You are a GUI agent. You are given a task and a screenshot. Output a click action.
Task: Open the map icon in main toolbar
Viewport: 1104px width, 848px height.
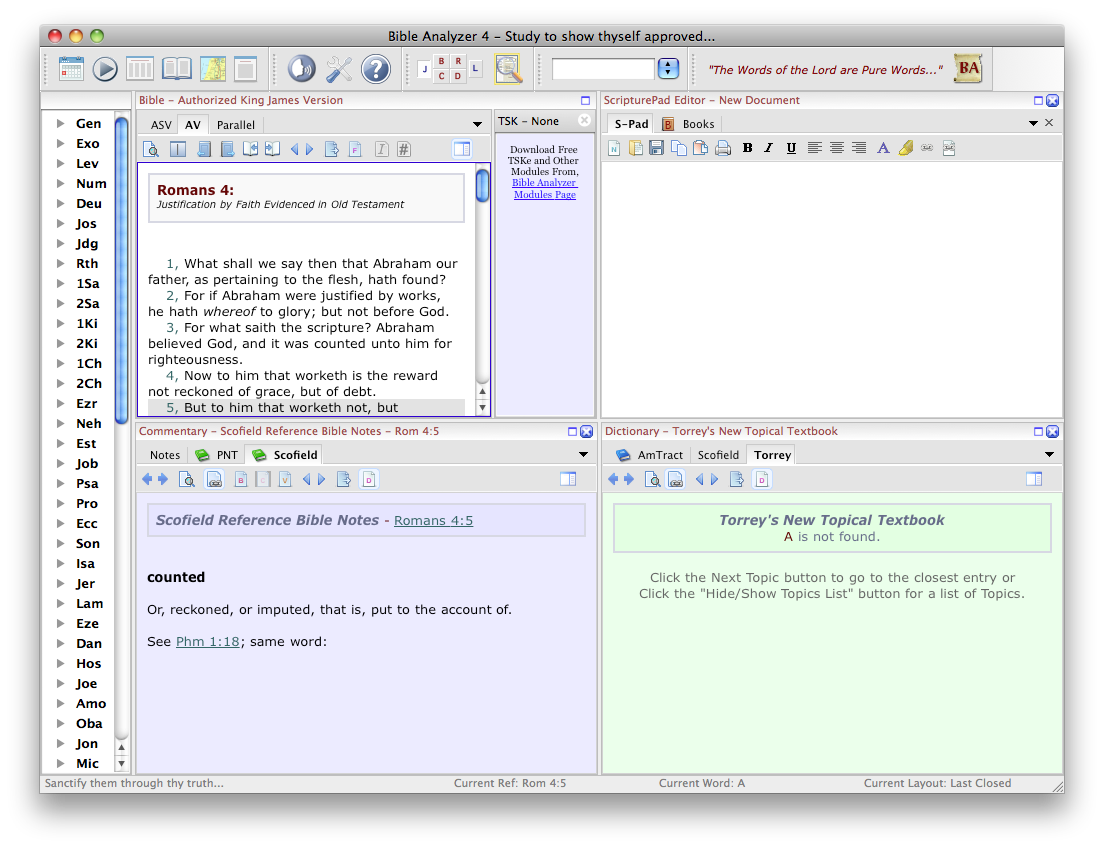point(213,69)
